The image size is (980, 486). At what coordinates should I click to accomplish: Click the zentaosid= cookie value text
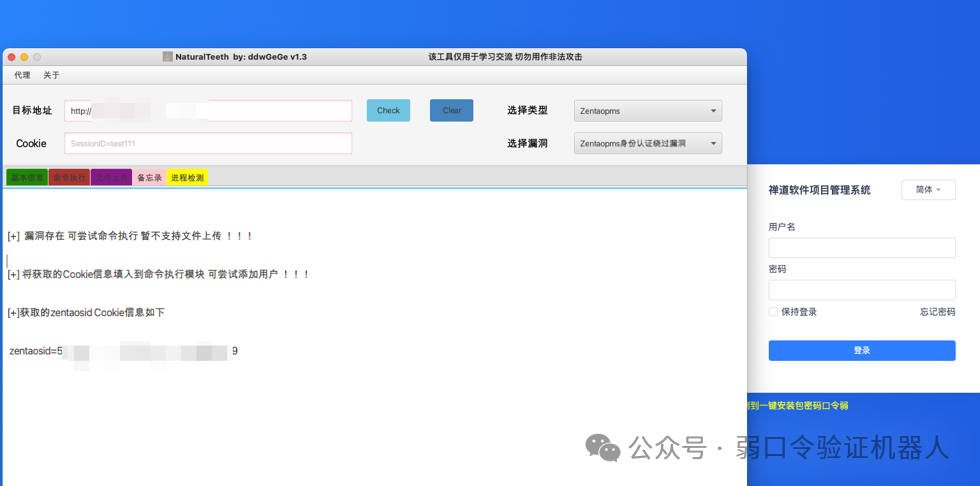coord(124,351)
